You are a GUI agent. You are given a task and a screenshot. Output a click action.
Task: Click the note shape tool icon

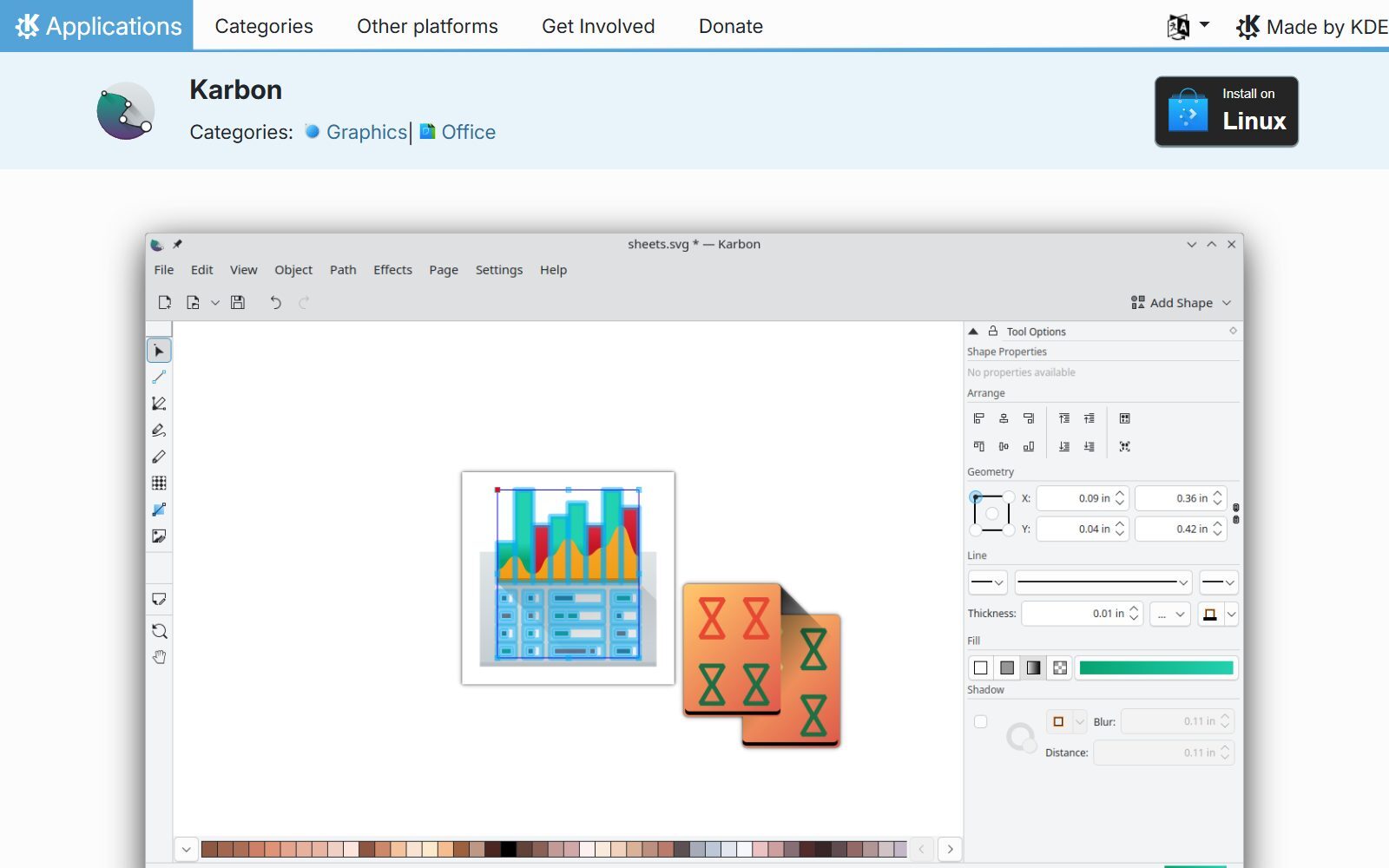(x=159, y=599)
